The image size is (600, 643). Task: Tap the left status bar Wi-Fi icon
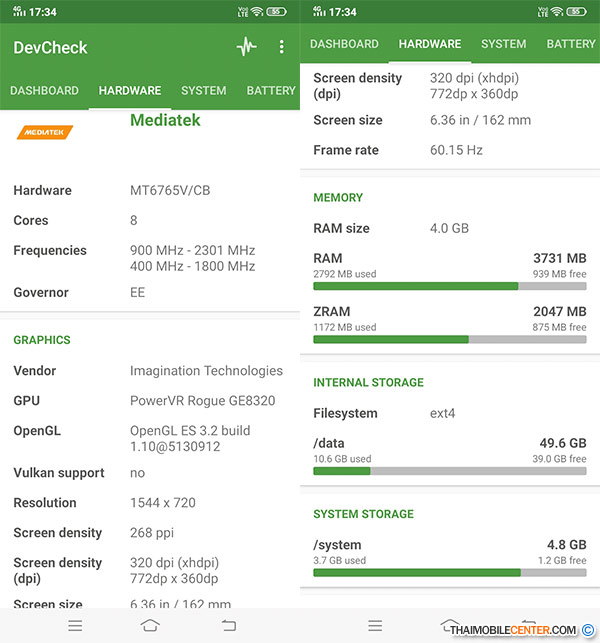(257, 12)
